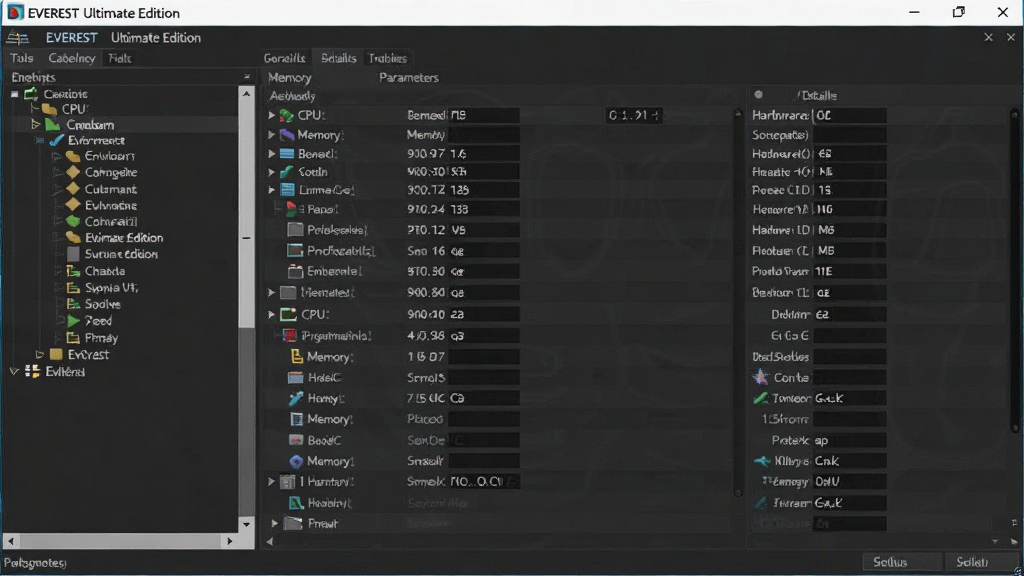Click the Prodfogaltibl row label
This screenshot has width=1024, height=576.
(x=341, y=251)
